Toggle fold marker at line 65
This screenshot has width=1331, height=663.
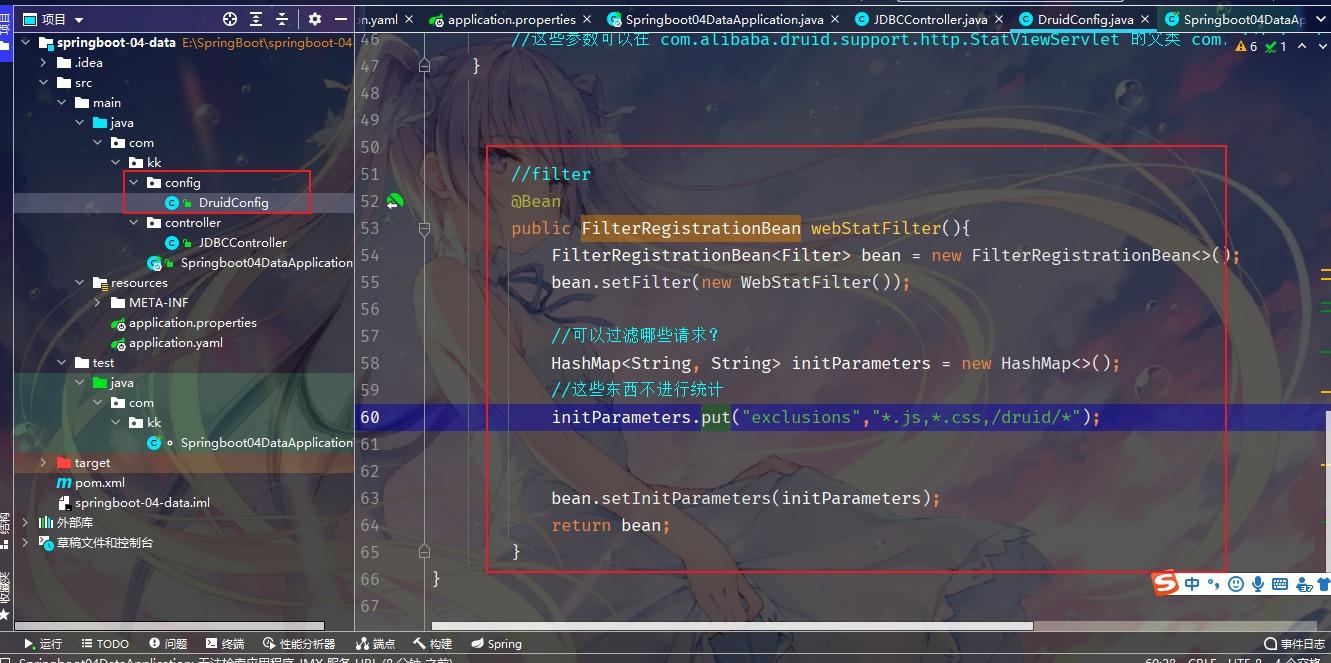(424, 552)
